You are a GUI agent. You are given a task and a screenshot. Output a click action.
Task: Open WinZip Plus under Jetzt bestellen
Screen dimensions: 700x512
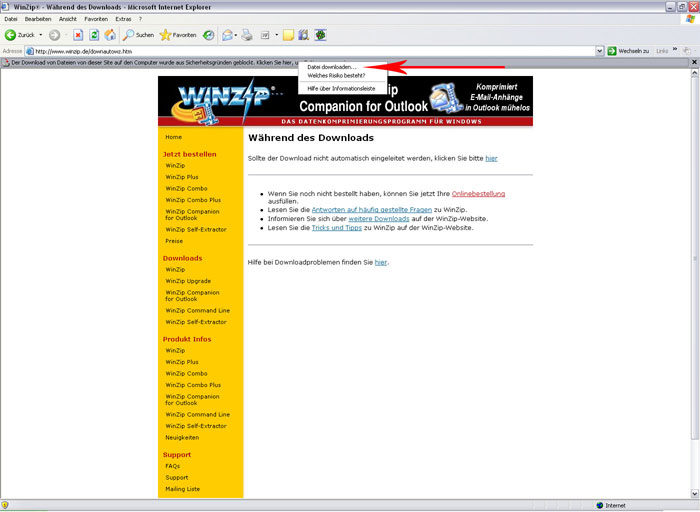click(x=182, y=177)
